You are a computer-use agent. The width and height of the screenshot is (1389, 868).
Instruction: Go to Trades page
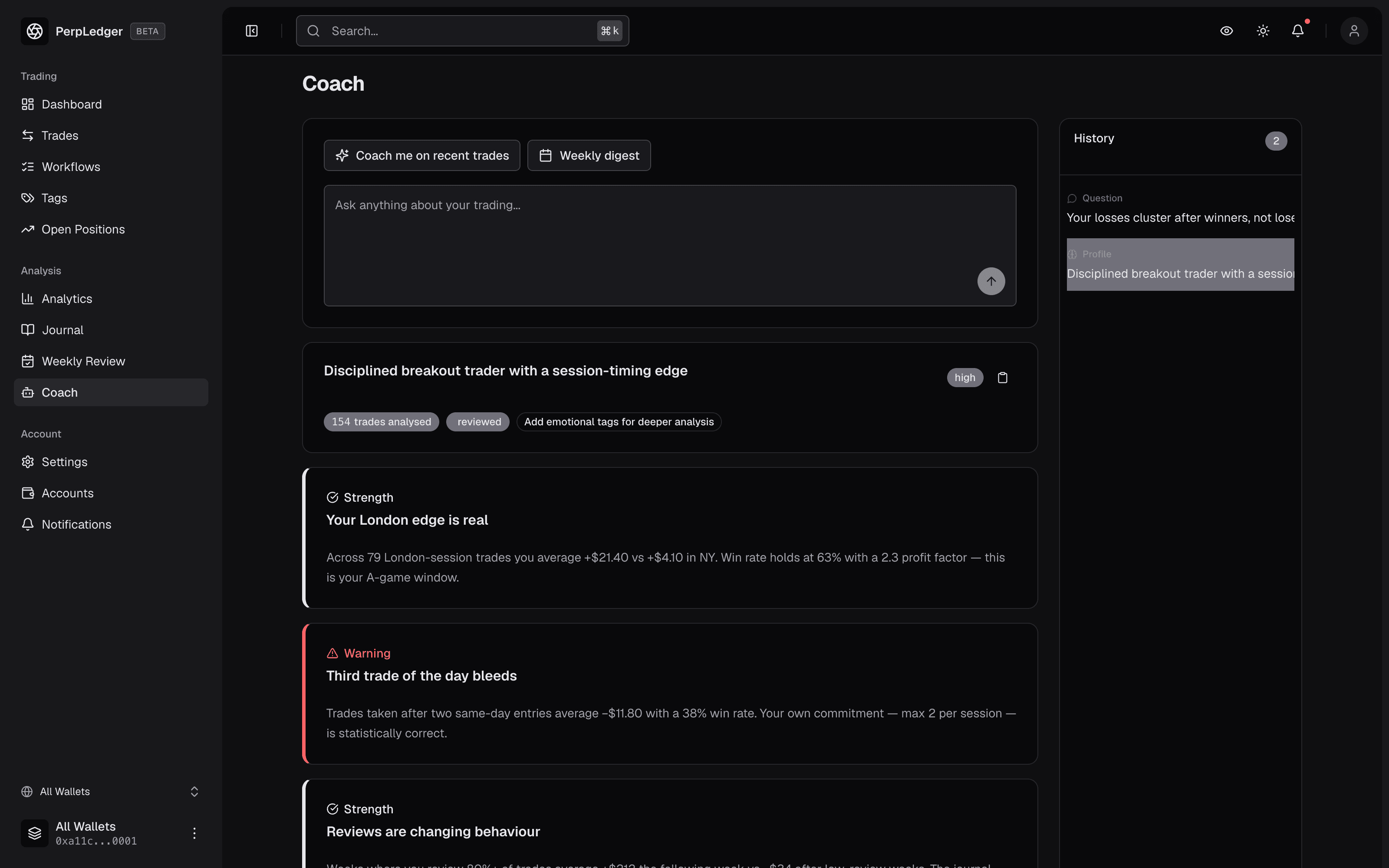click(x=111, y=135)
